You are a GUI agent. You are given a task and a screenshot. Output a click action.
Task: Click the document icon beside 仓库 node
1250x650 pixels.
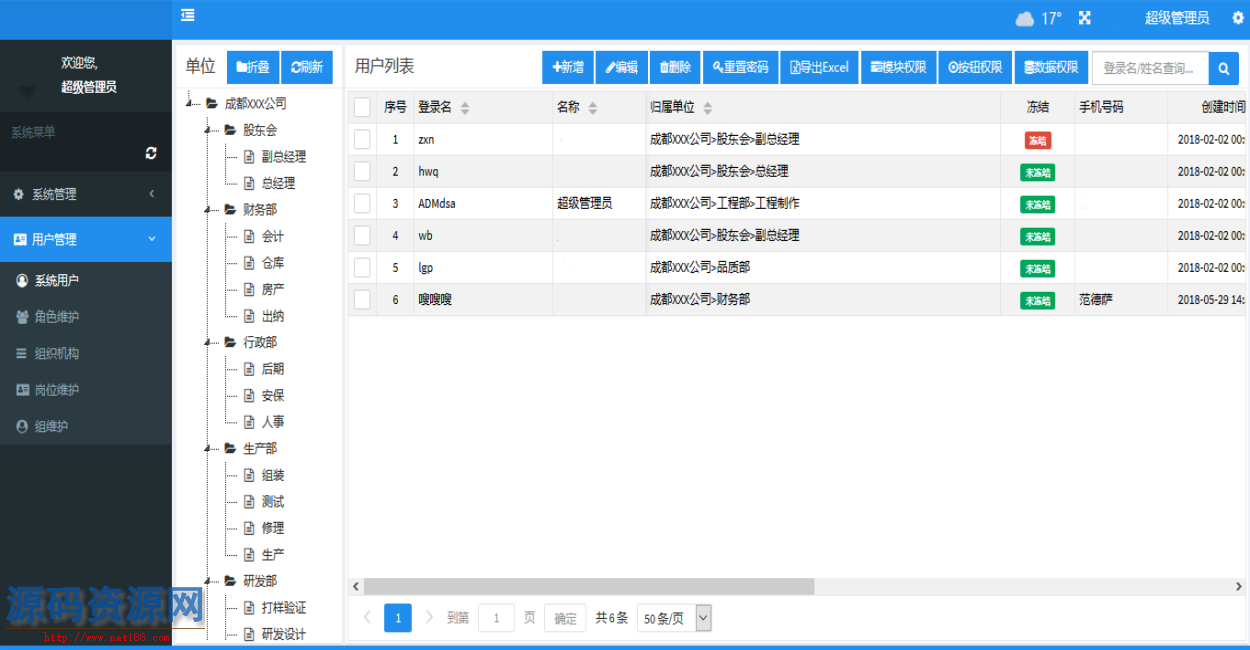[249, 263]
